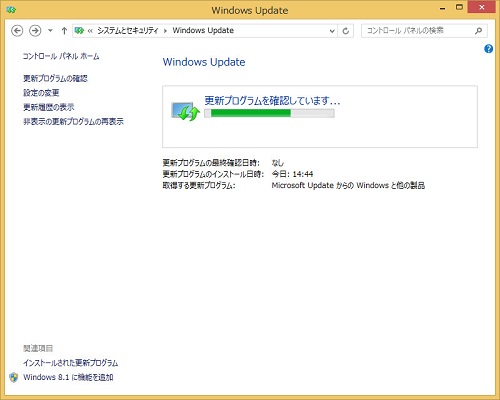Click the double chevron in address bar
The height and width of the screenshot is (400, 500).
90,31
